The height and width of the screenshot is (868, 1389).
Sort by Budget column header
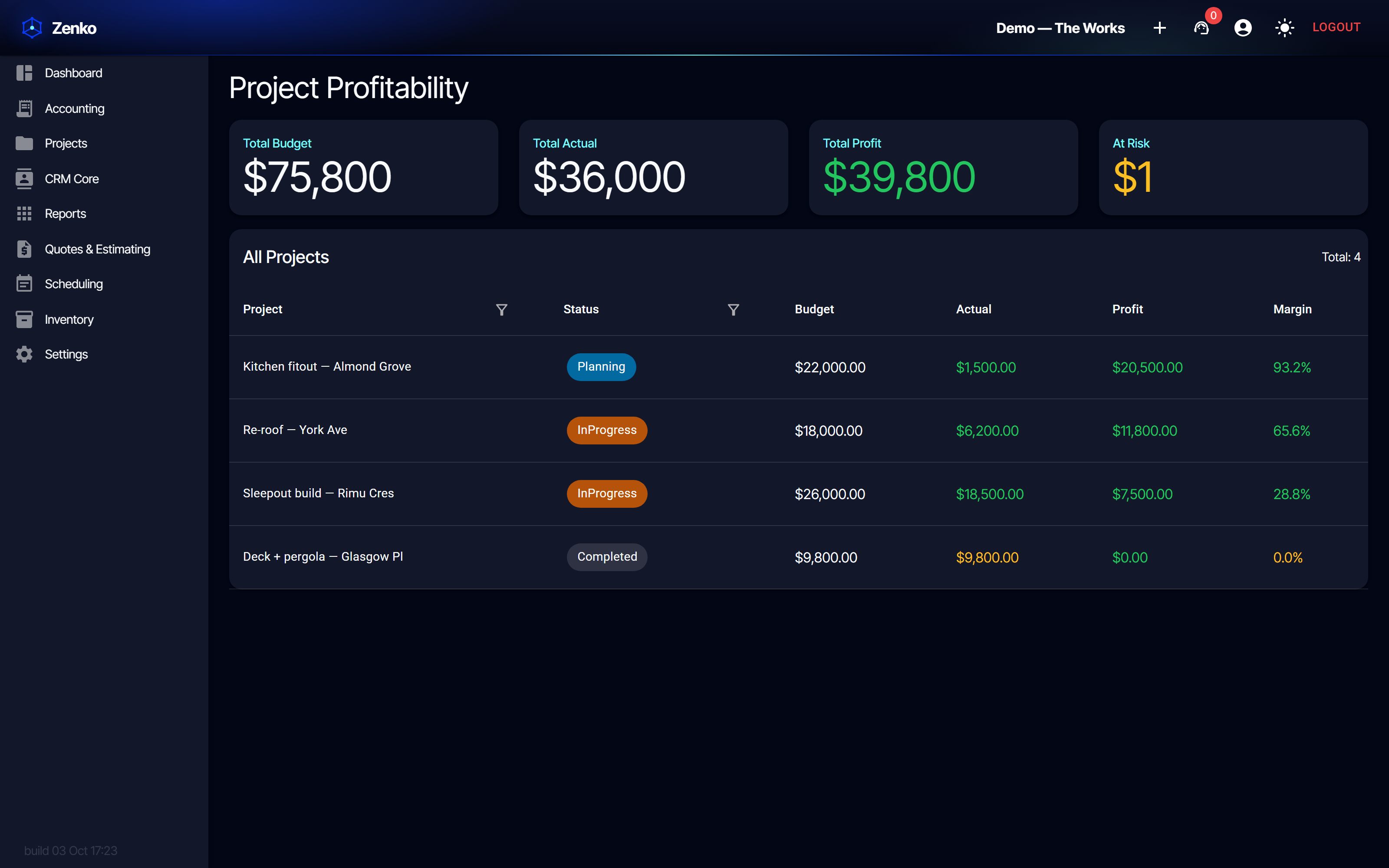tap(814, 309)
